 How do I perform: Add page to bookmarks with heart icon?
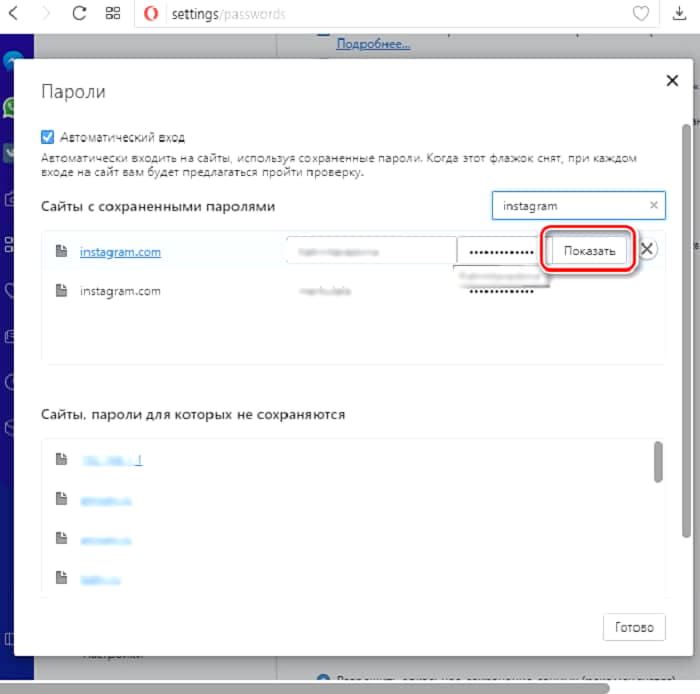[641, 13]
